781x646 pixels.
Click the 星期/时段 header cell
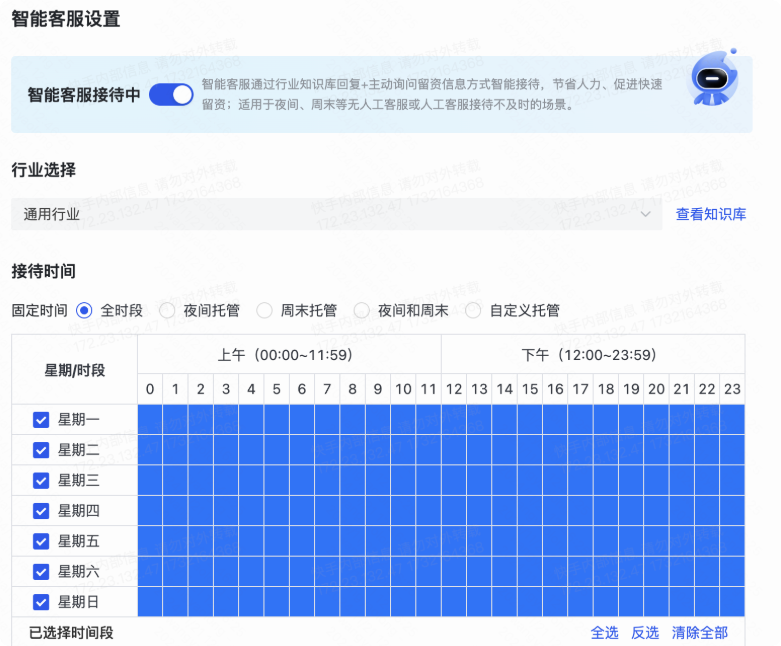(75, 370)
